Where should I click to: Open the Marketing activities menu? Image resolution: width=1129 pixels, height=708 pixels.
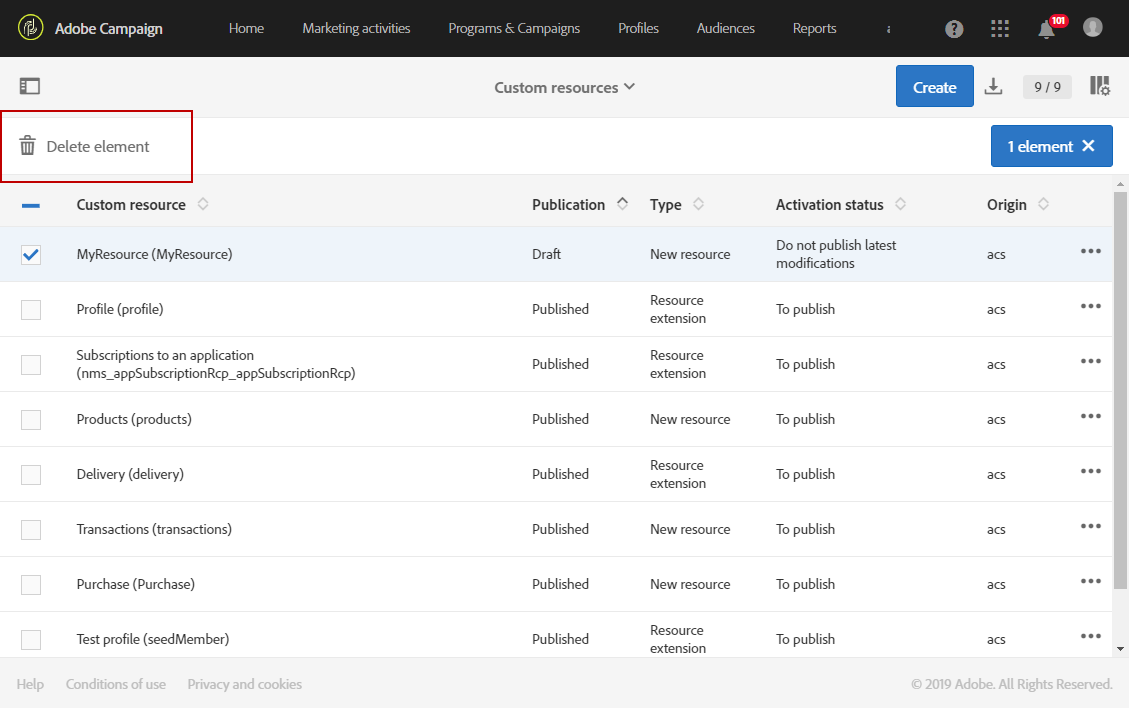pos(356,28)
